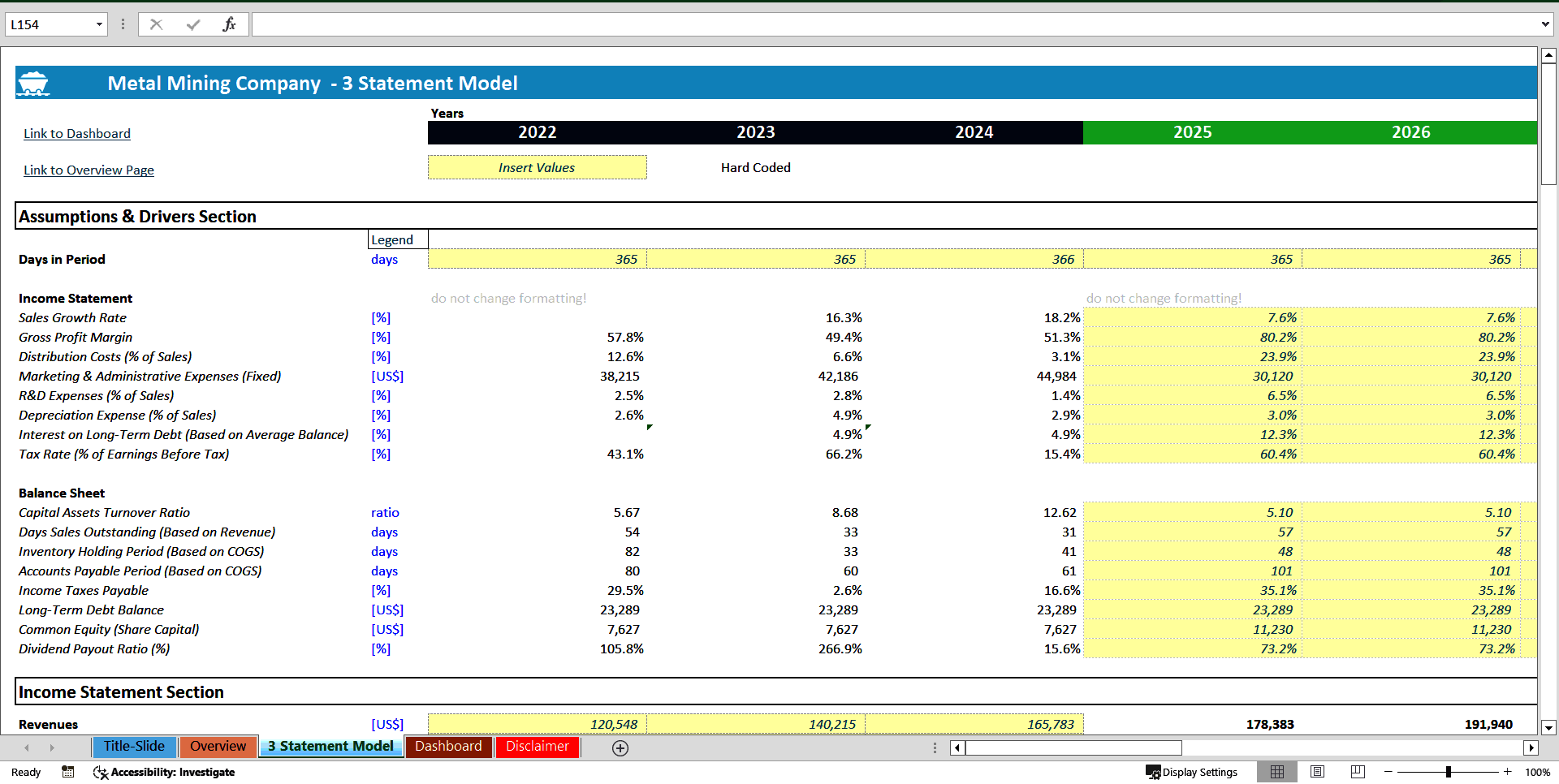Click the mining cart logo icon
This screenshot has height=784, width=1559.
tap(33, 83)
